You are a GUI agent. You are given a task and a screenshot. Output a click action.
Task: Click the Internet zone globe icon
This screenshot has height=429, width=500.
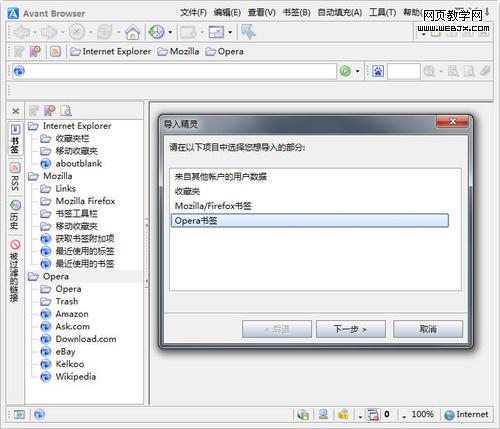pos(450,415)
